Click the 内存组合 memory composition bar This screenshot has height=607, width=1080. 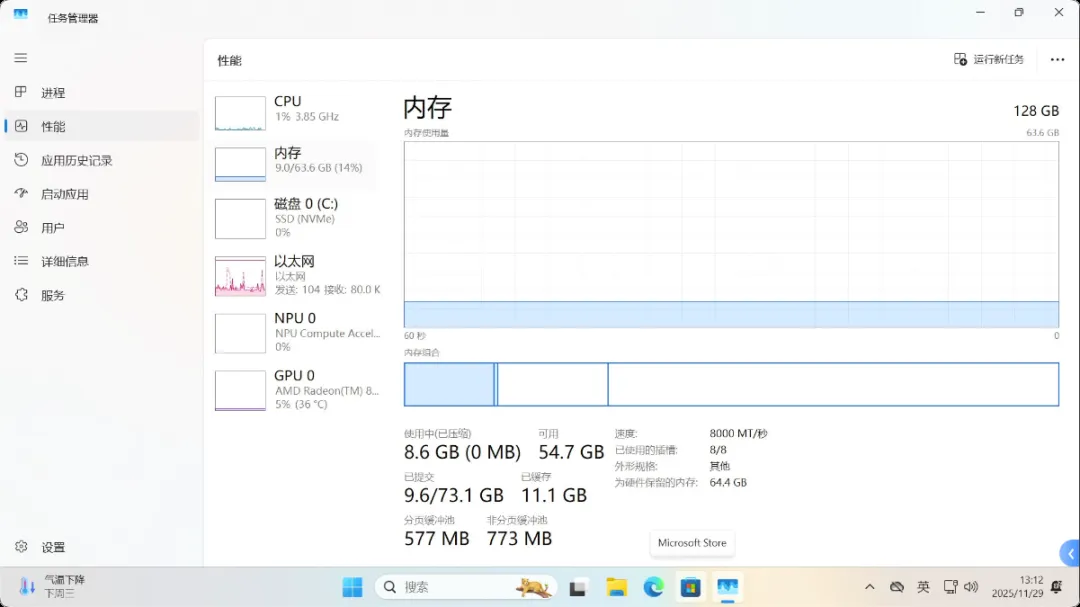[731, 384]
